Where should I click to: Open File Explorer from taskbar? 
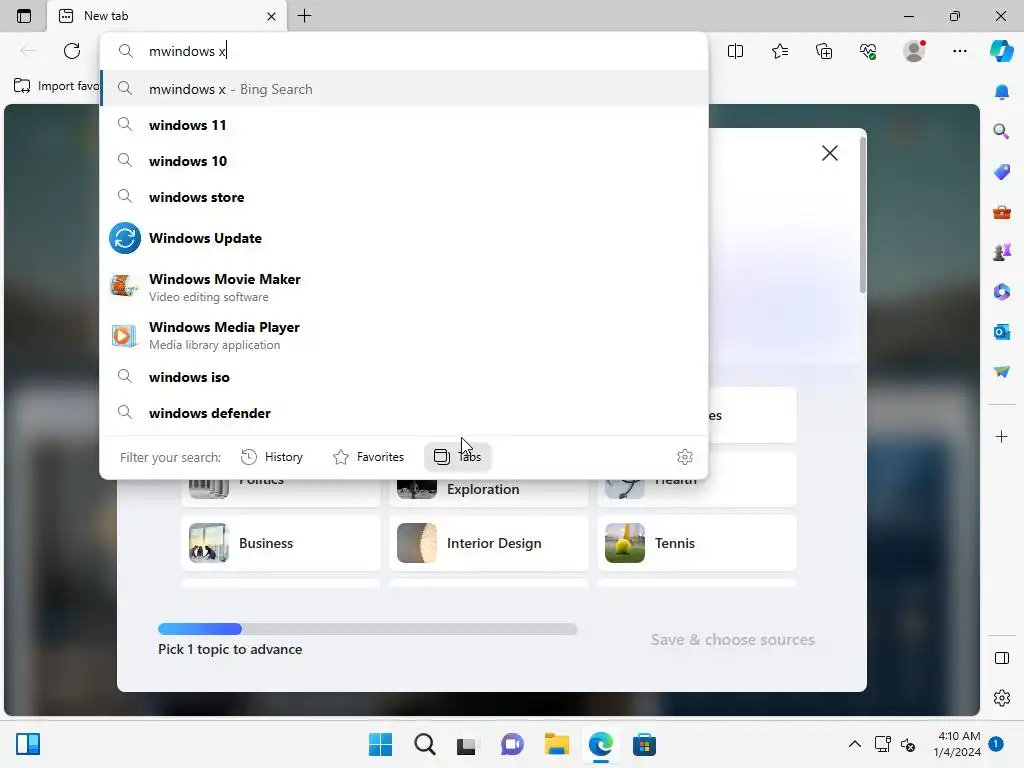click(x=557, y=744)
